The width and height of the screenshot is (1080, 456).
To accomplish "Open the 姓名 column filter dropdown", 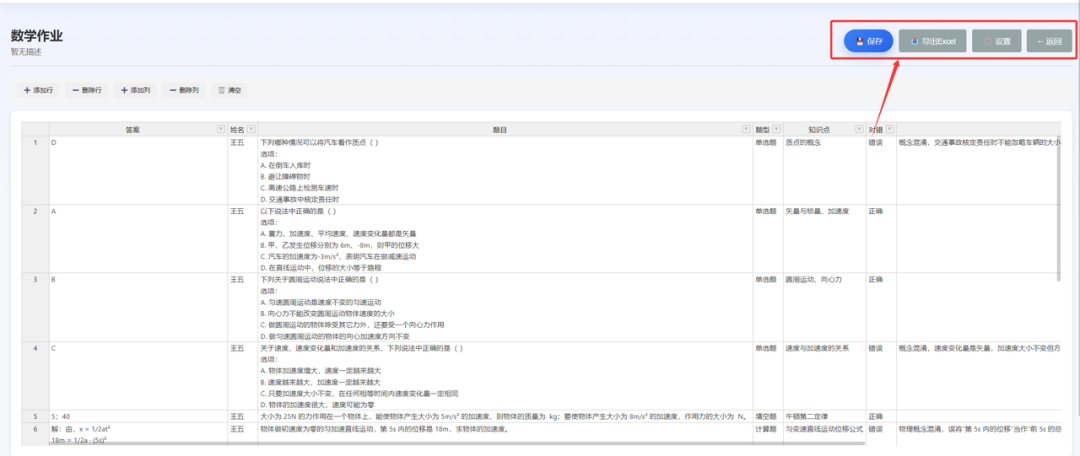I will tap(251, 129).
